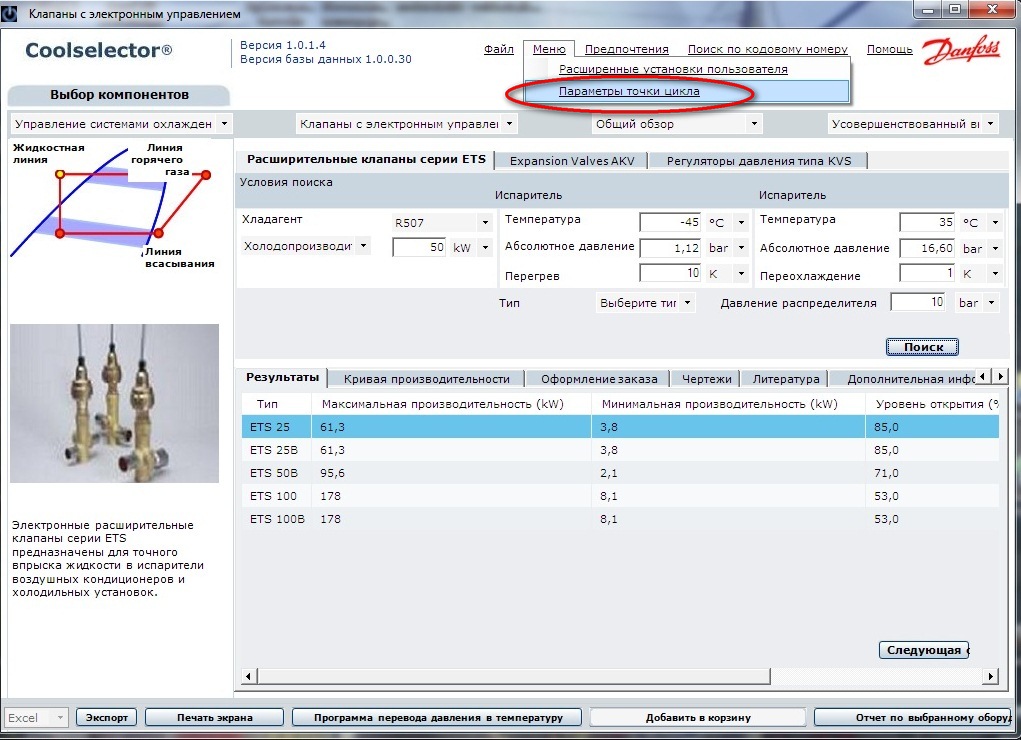Select the ETS 50B result row
Image resolution: width=1021 pixels, height=740 pixels.
click(x=620, y=473)
